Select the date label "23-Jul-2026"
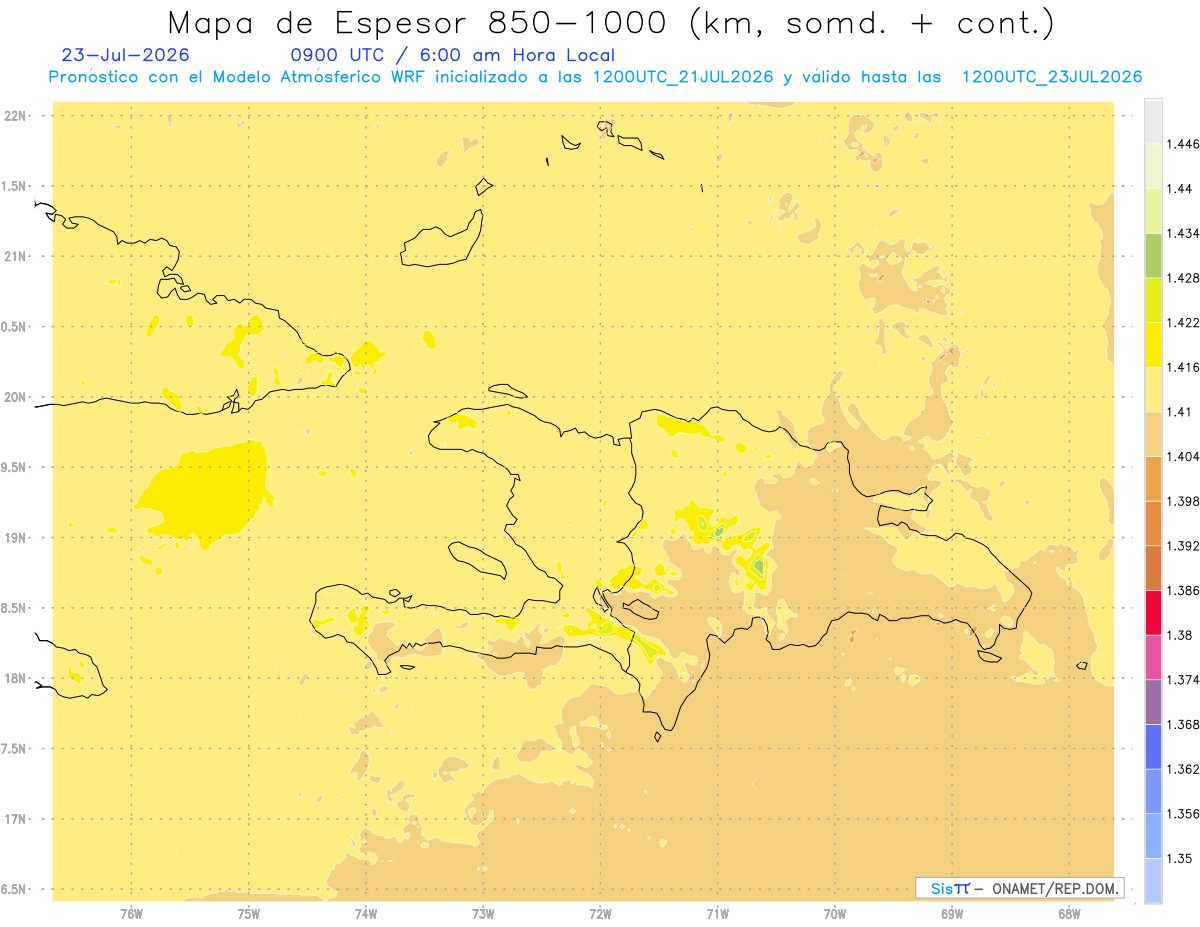Screen dimensions: 1200x927 (x=125, y=55)
